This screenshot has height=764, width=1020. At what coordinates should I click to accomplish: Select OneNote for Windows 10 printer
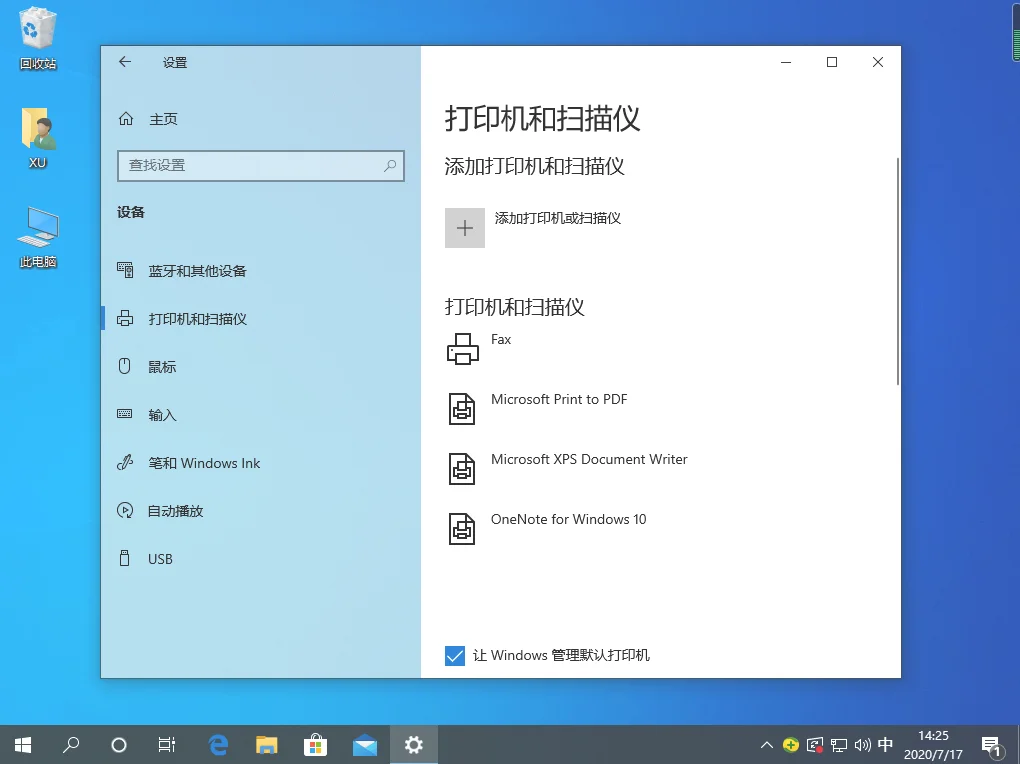click(x=569, y=519)
